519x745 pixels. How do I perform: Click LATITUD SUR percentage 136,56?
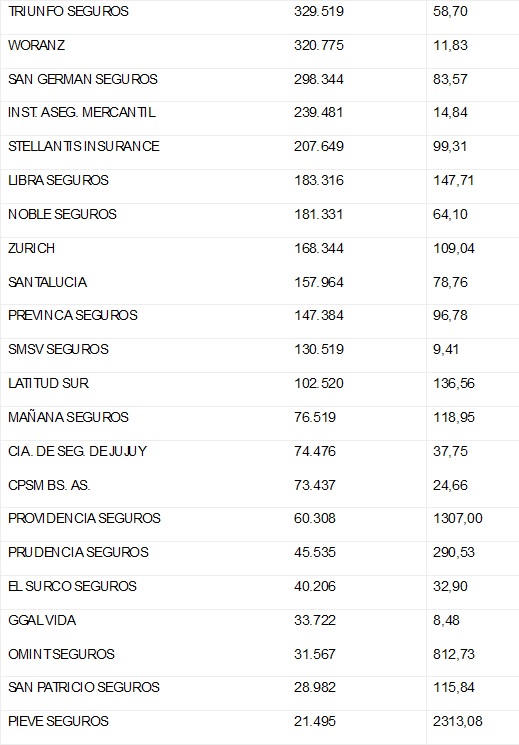tap(454, 383)
